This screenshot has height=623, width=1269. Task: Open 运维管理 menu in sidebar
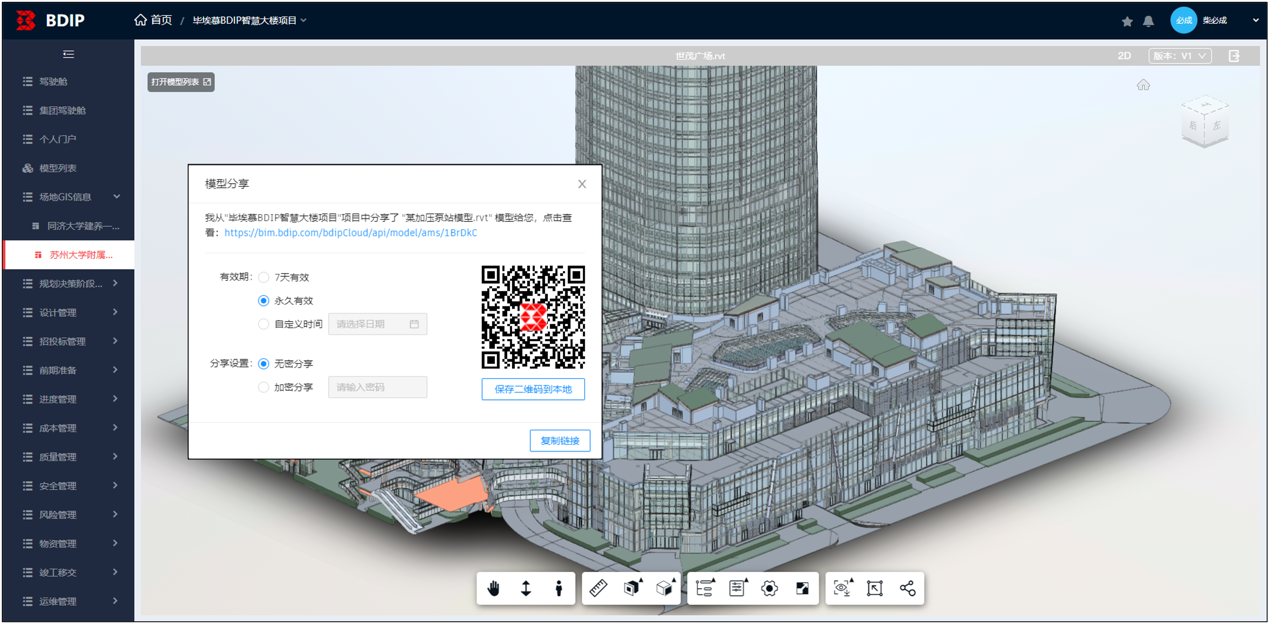click(68, 601)
